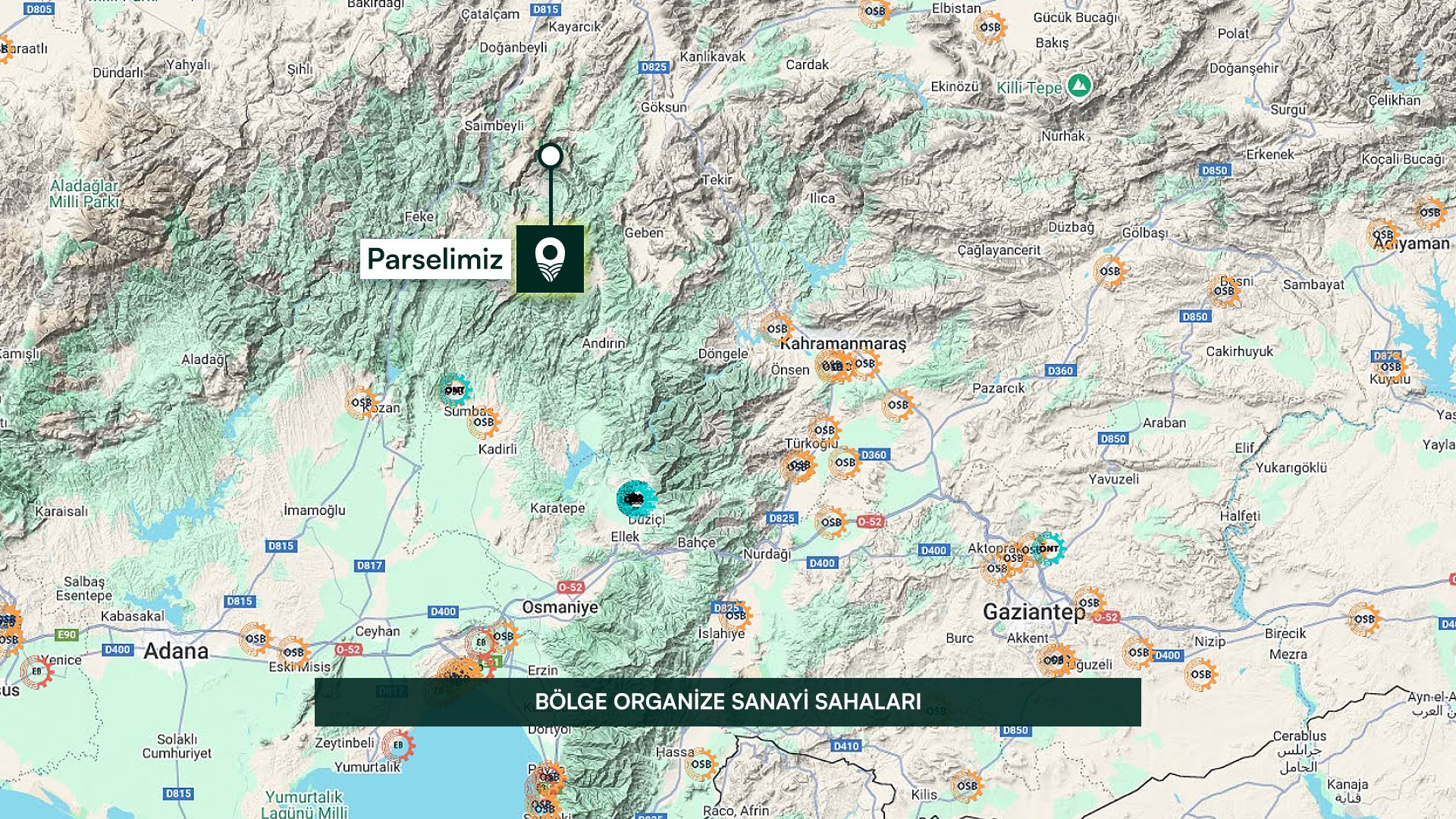Click the red EB gear near Zeytinbeli
1456x819 pixels.
[x=398, y=745]
